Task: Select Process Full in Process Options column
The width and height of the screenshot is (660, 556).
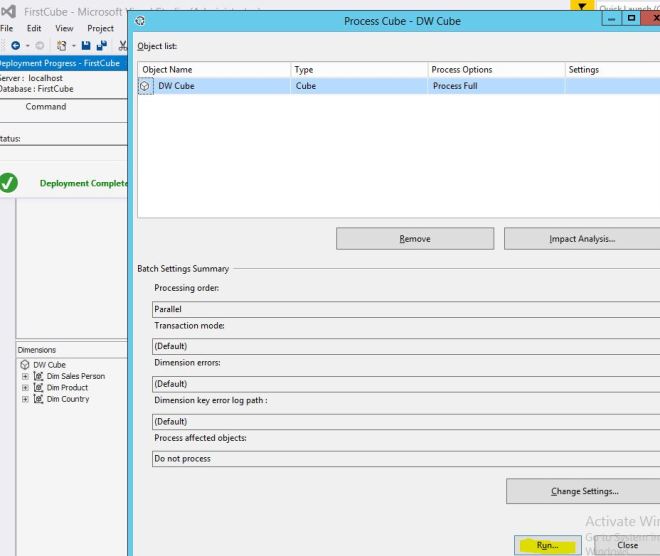Action: pos(455,87)
